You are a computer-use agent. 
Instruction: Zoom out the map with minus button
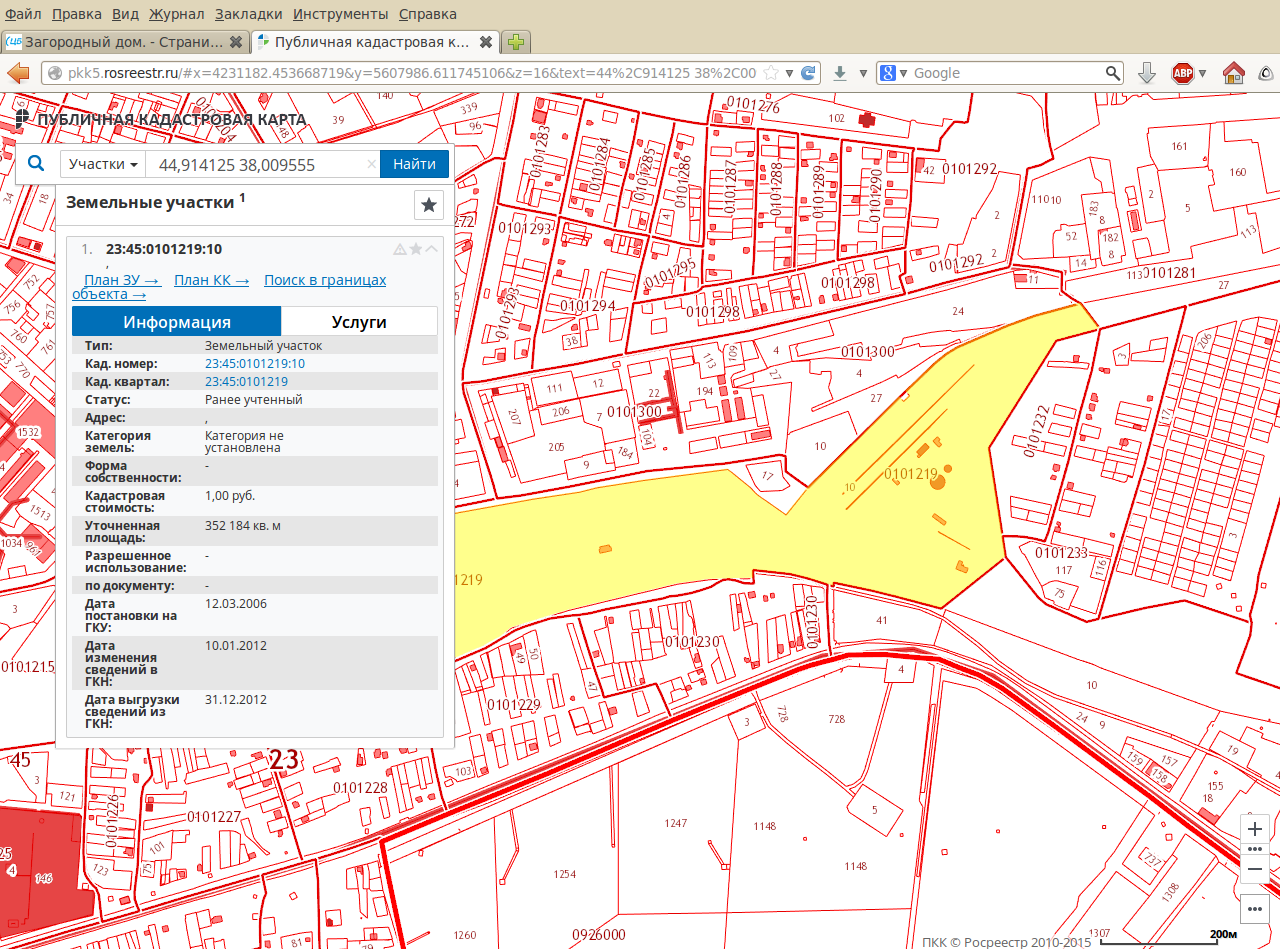(1255, 869)
